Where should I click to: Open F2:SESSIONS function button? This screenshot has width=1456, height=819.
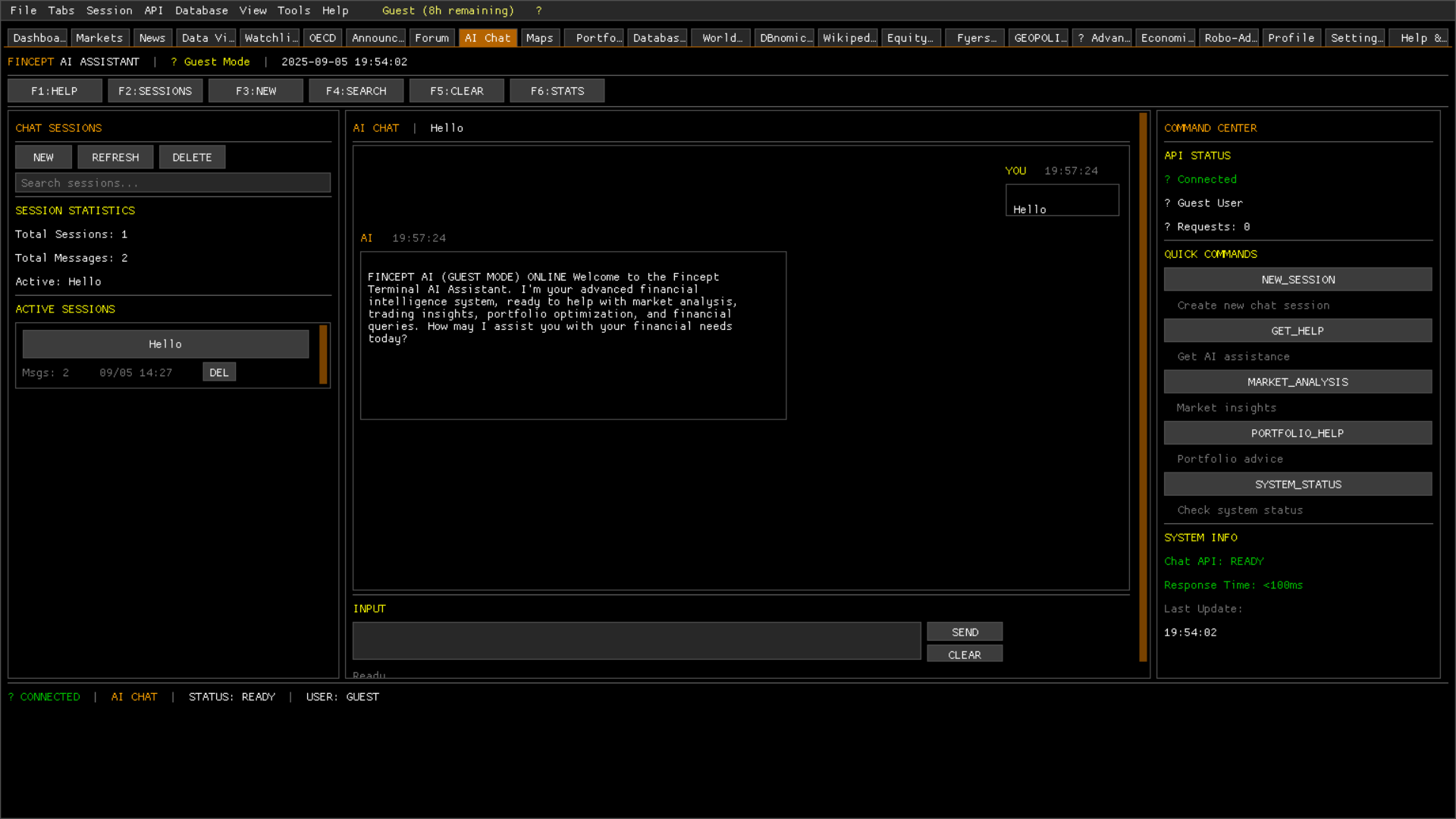click(155, 91)
